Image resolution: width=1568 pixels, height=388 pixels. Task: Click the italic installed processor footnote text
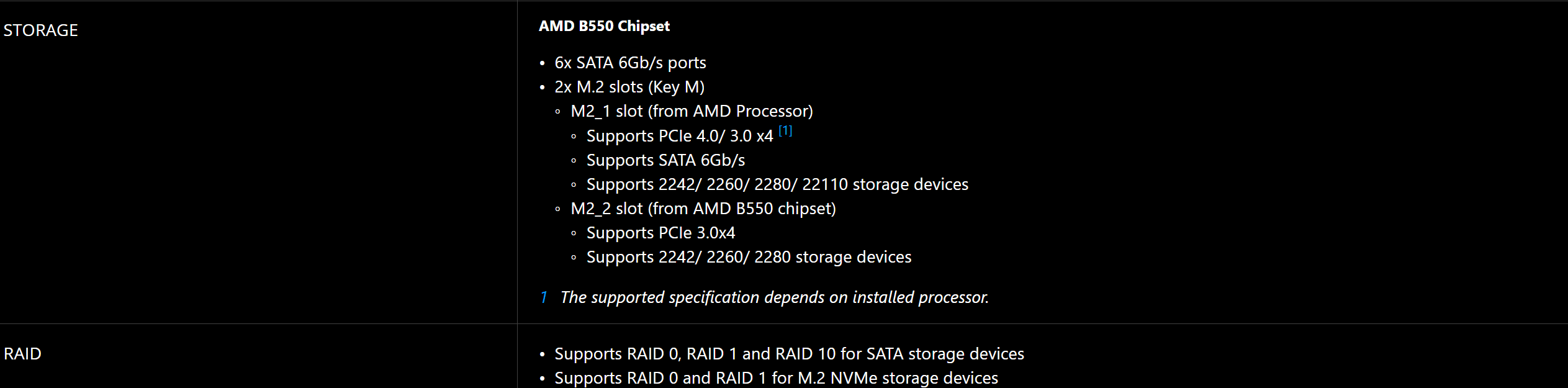[x=775, y=297]
